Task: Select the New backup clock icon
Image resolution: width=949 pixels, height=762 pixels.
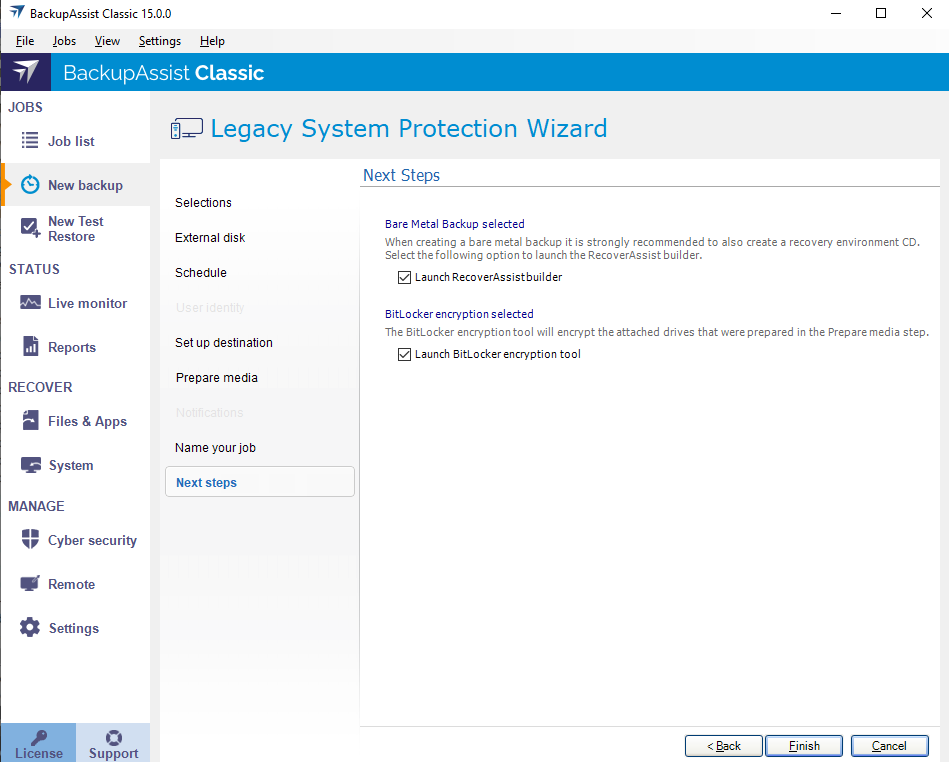Action: click(30, 185)
